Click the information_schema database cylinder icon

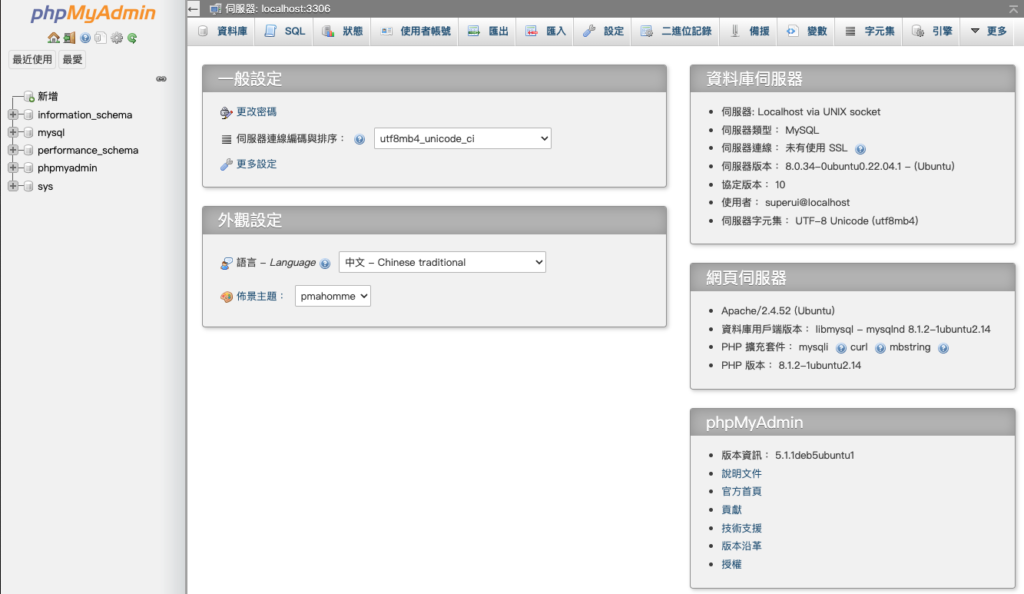29,115
